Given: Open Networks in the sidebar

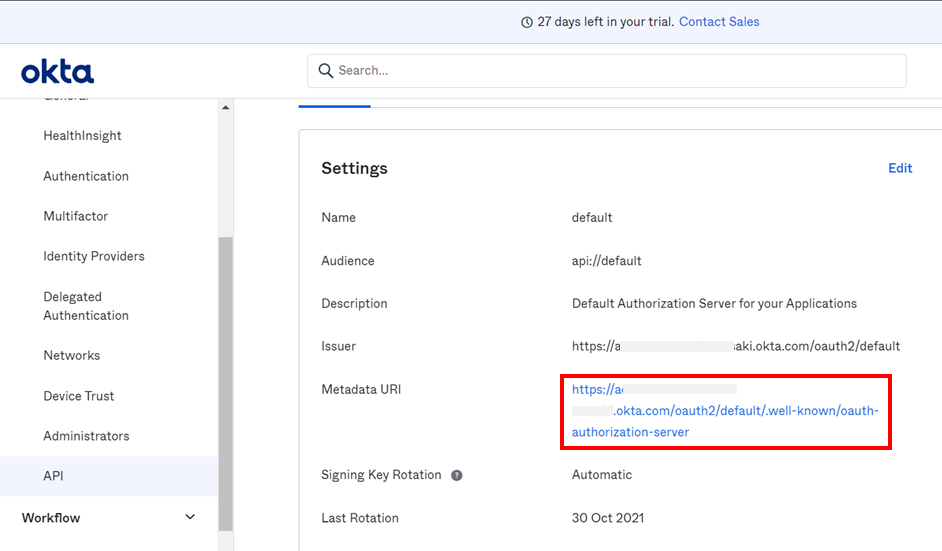Looking at the screenshot, I should 72,356.
